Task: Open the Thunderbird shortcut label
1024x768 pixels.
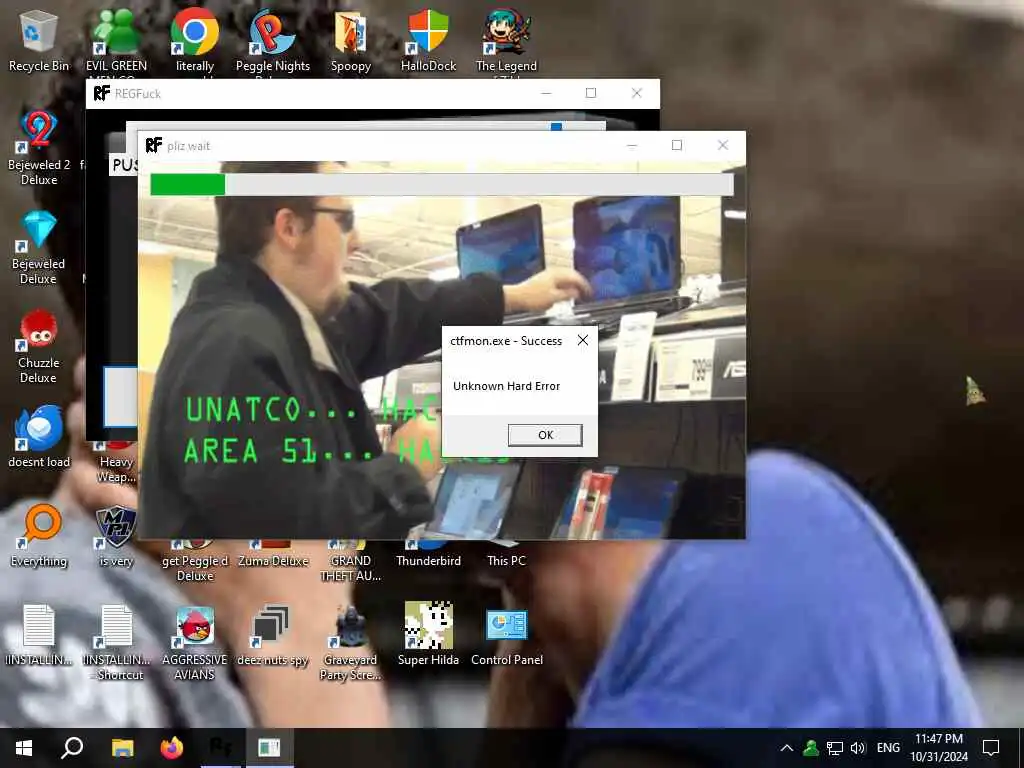Action: 428,560
